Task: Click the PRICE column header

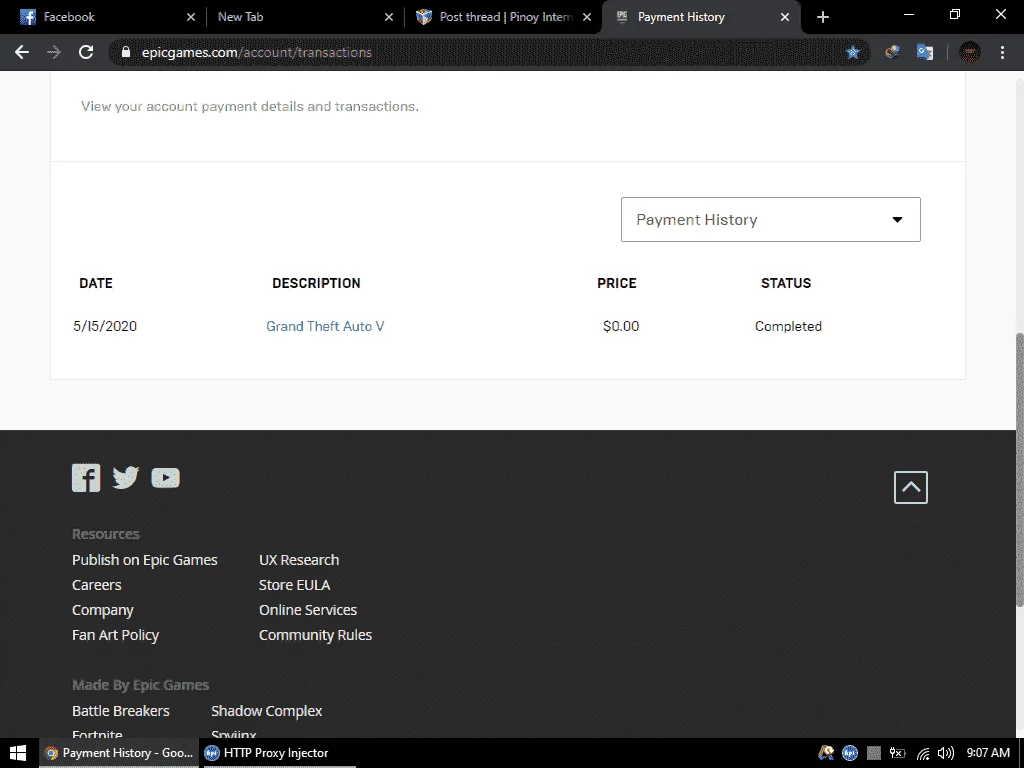Action: pyautogui.click(x=616, y=283)
